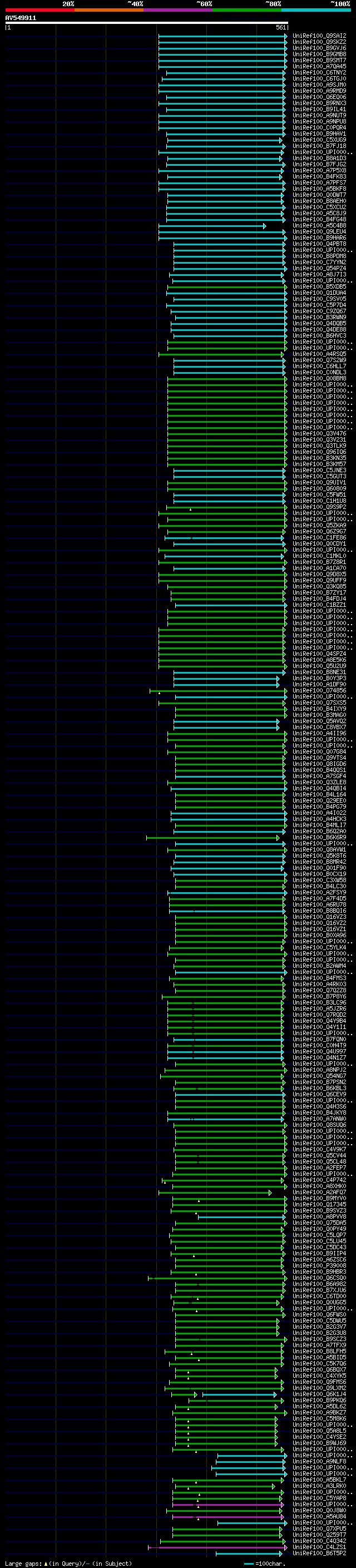
Task: Click the orange ~40% identity legend segment
Action: [x=109, y=10]
